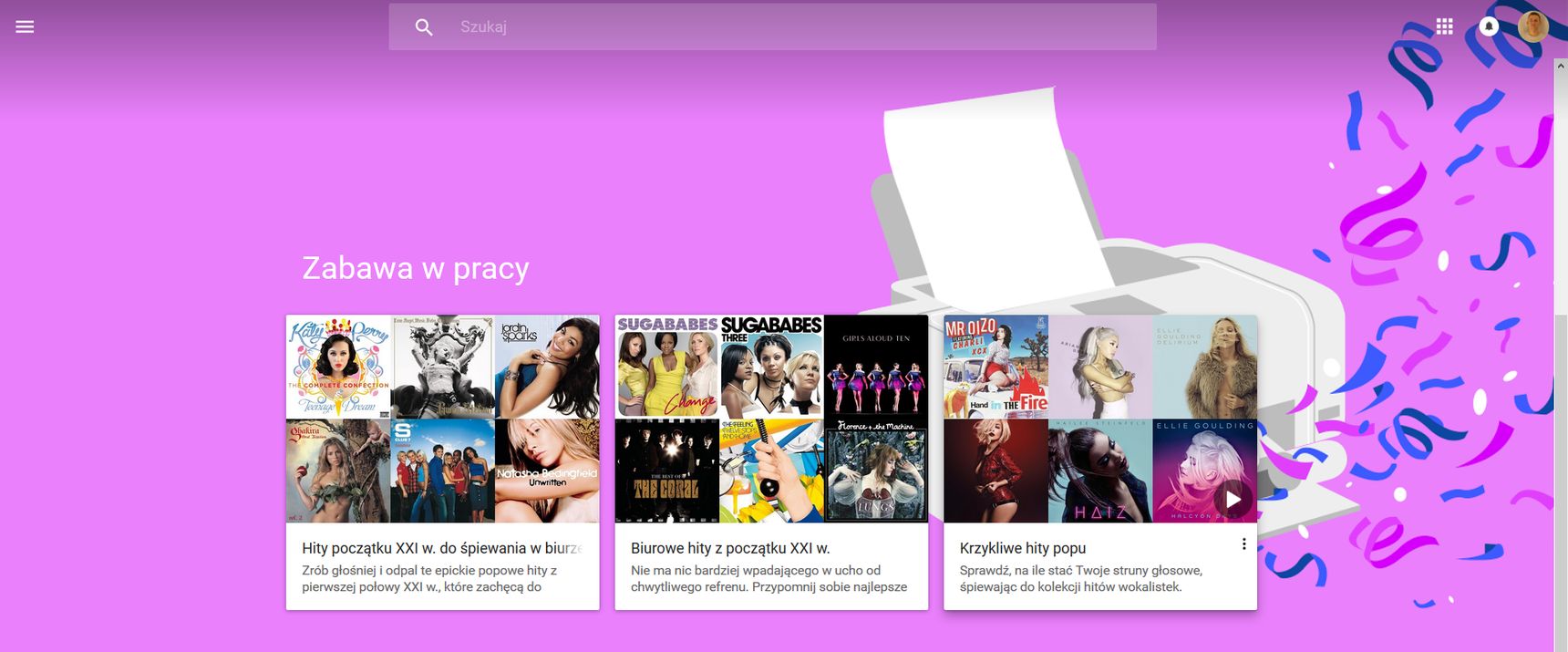Image resolution: width=1568 pixels, height=652 pixels.
Task: Select the Jordin Sparks album cover
Action: tap(547, 367)
